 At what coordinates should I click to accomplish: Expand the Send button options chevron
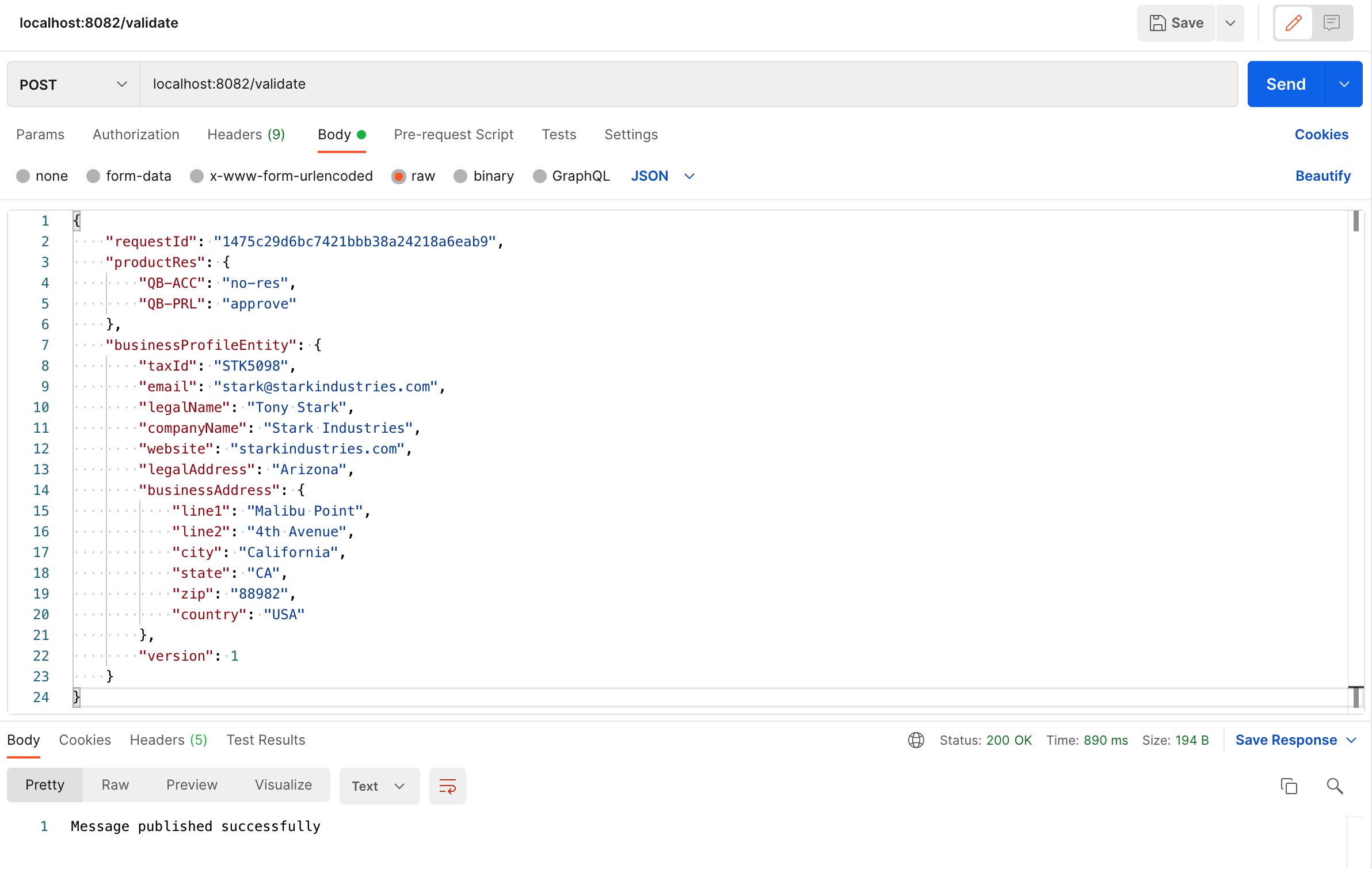pyautogui.click(x=1344, y=84)
